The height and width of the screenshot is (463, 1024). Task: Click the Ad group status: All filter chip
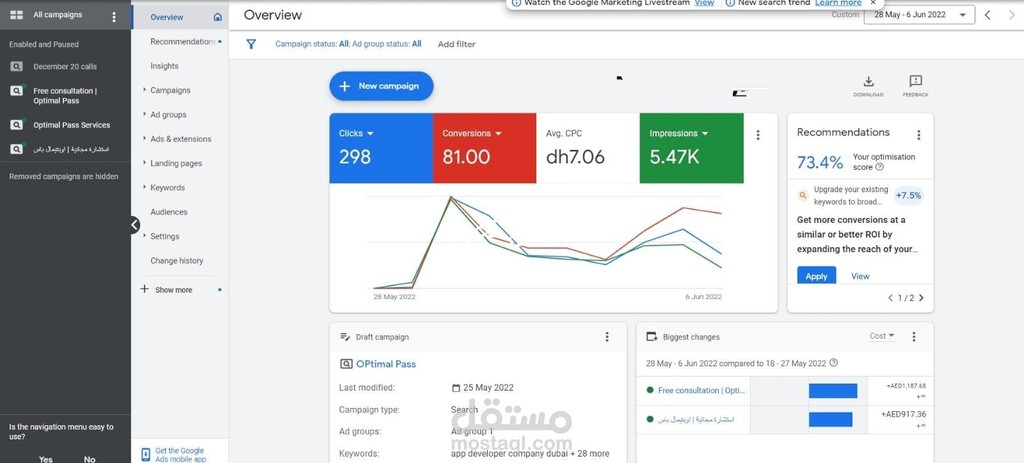pyautogui.click(x=387, y=44)
